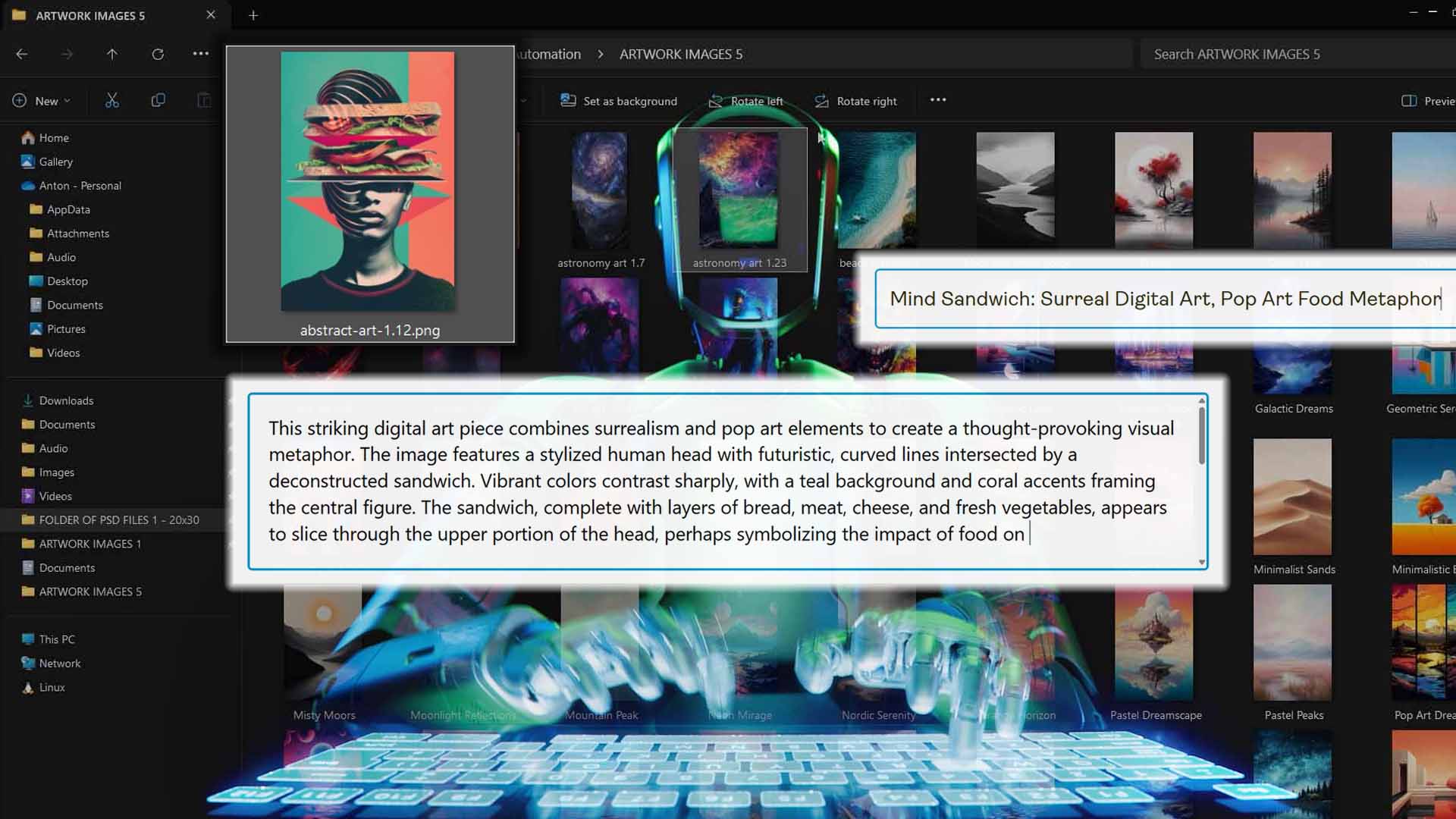Open the address bar see-more ellipsis dropdown
Image resolution: width=1456 pixels, height=819 pixels.
(201, 54)
